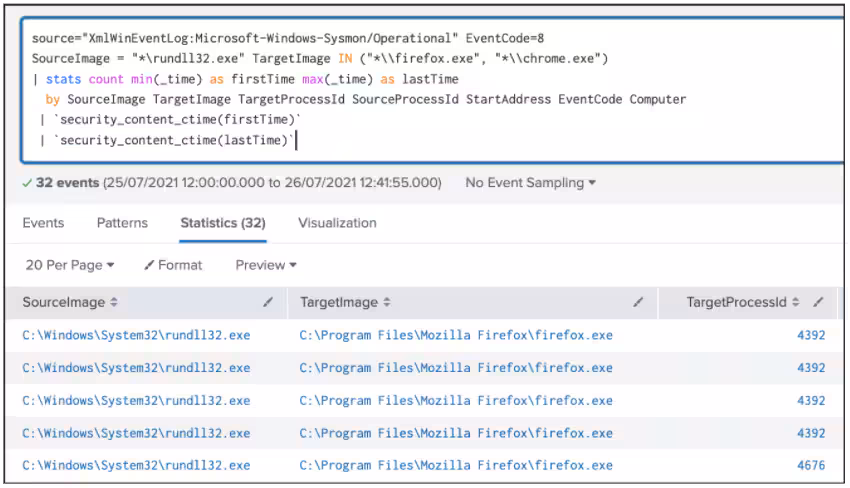Open the 20 Per Page dropdown

68,265
